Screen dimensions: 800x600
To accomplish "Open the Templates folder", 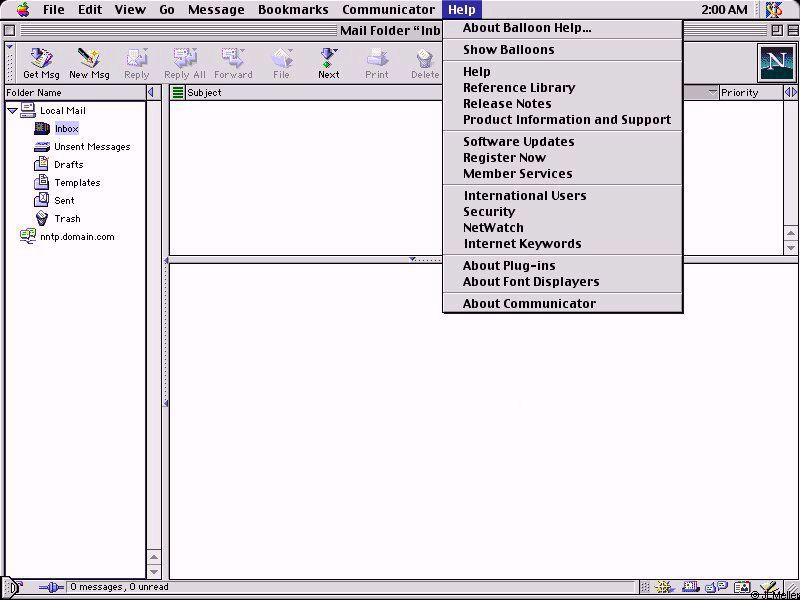I will (77, 183).
